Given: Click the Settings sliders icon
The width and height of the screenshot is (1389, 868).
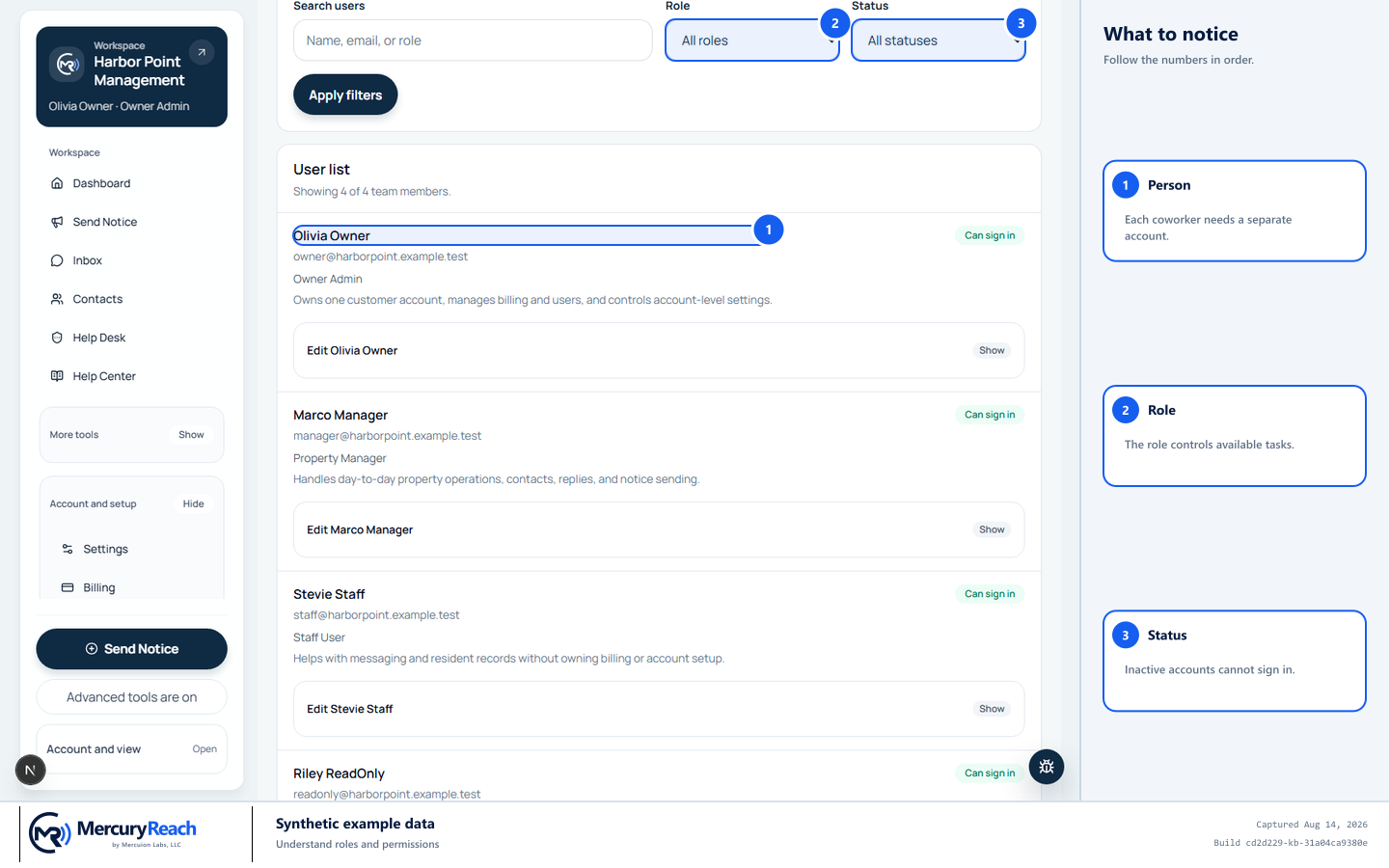Looking at the screenshot, I should (68, 549).
